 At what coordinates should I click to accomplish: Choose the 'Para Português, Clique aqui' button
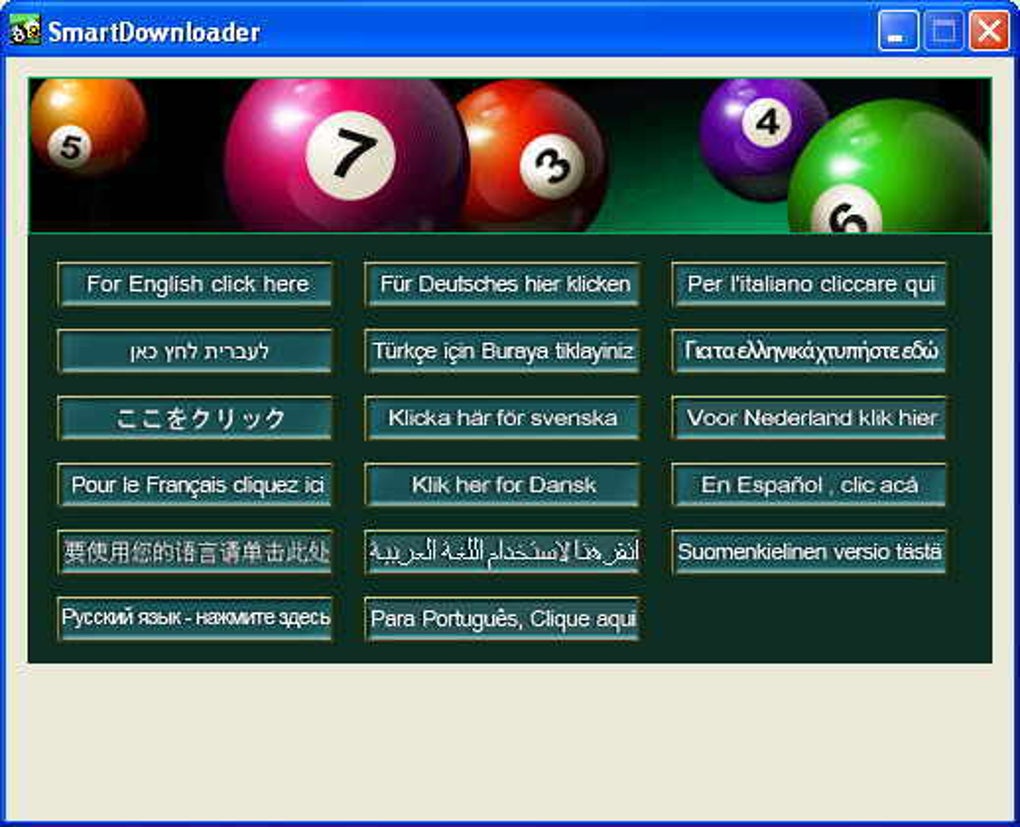(502, 619)
